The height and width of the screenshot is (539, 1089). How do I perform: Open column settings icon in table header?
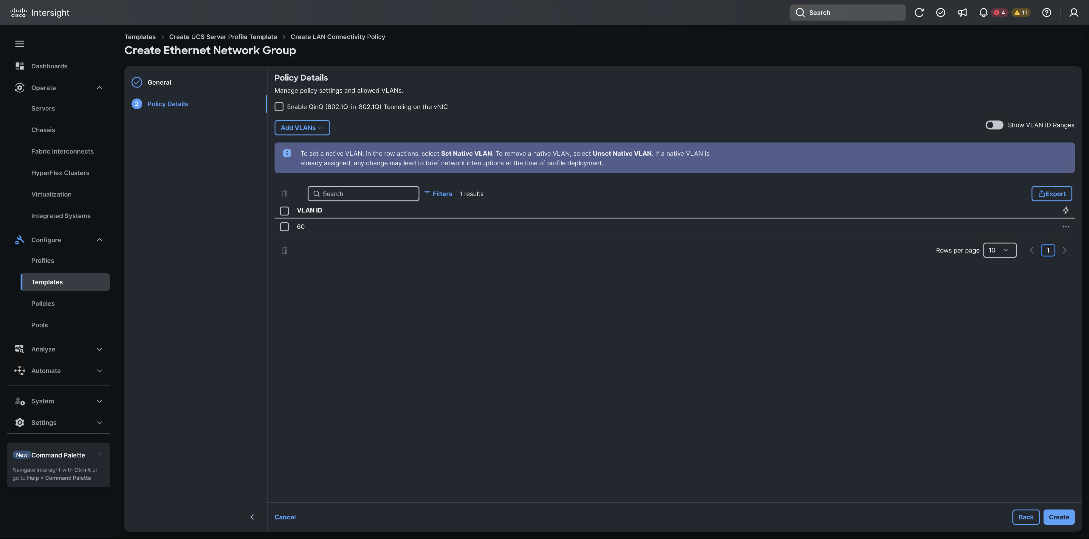point(1065,210)
